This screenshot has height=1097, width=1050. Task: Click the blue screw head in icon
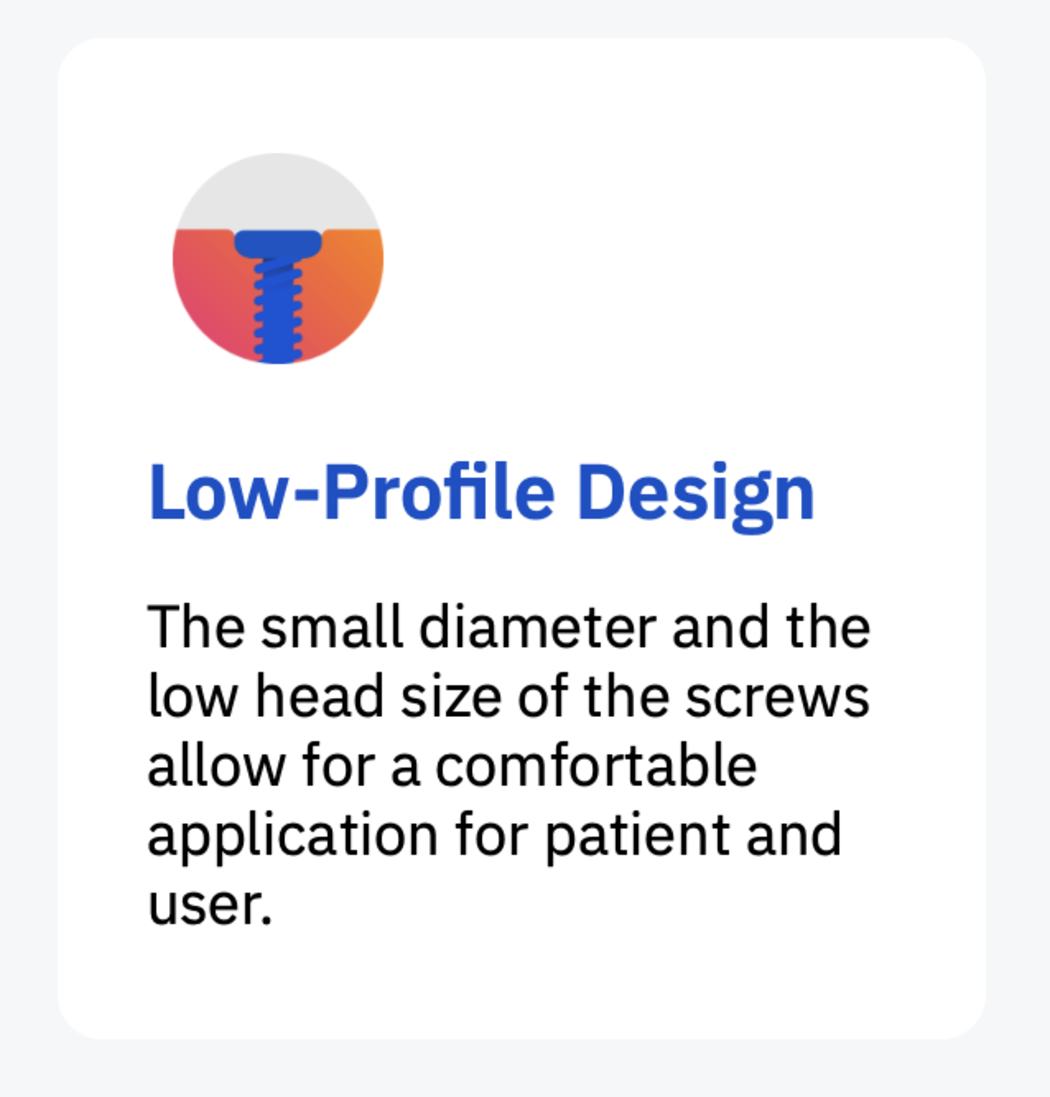[x=278, y=241]
